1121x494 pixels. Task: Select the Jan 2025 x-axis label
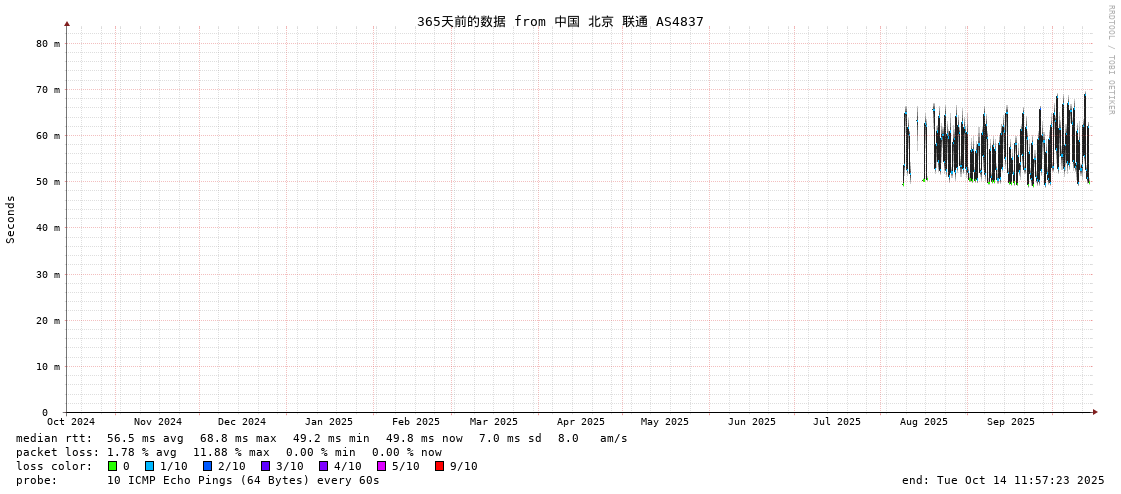(329, 422)
